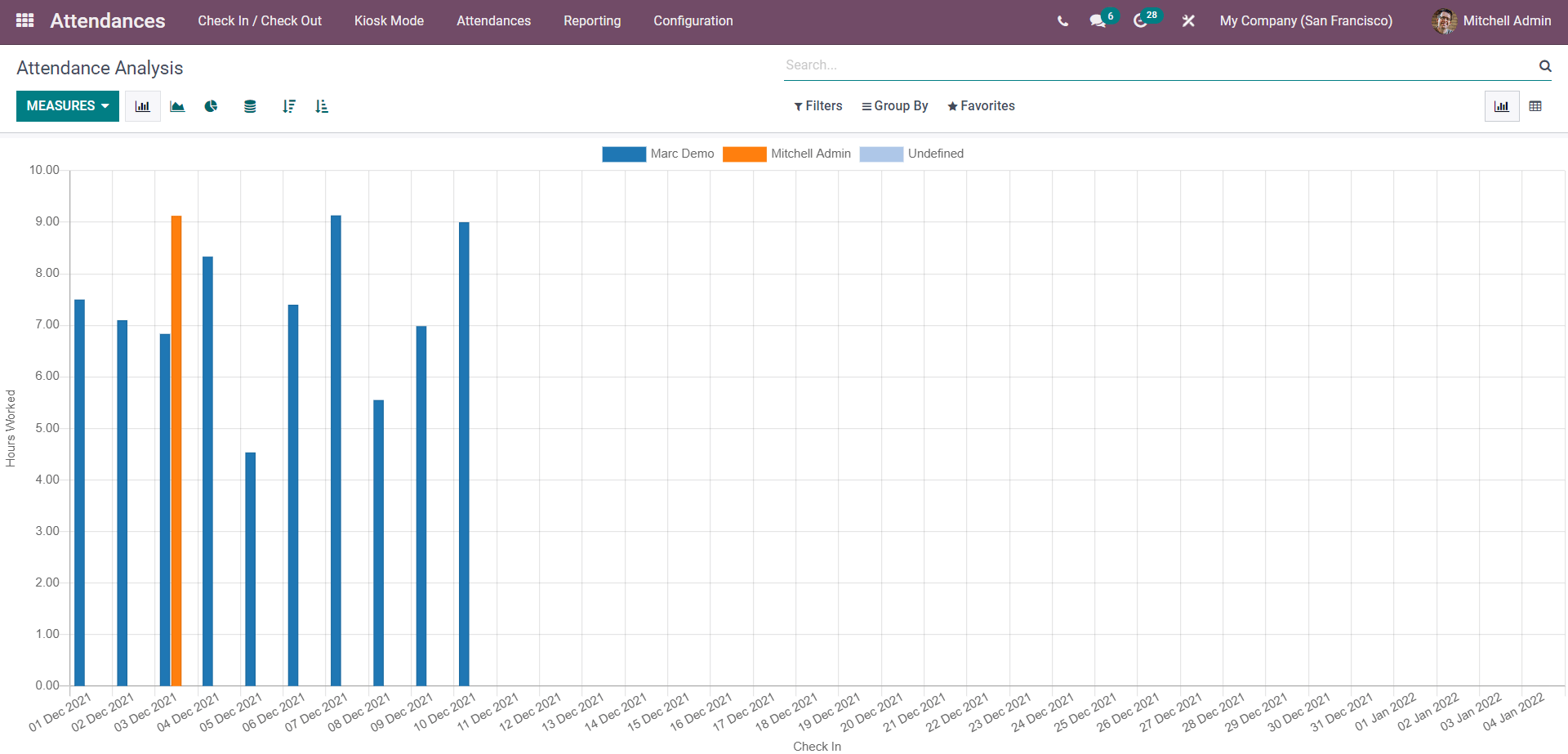This screenshot has height=754, width=1568.
Task: Open activities clock icon
Action: (x=1140, y=21)
